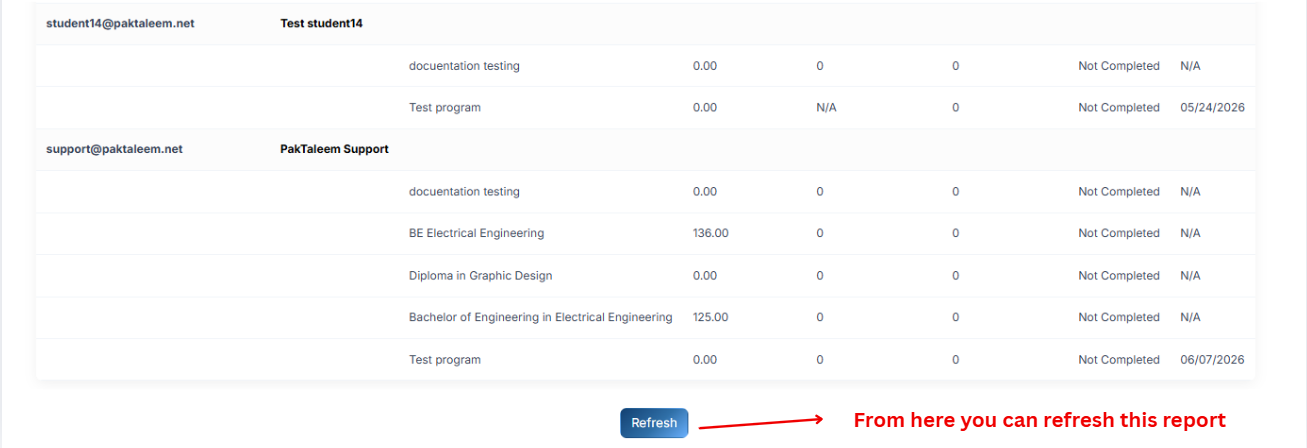Click the Refresh button
The image size is (1307, 448).
[x=654, y=423]
